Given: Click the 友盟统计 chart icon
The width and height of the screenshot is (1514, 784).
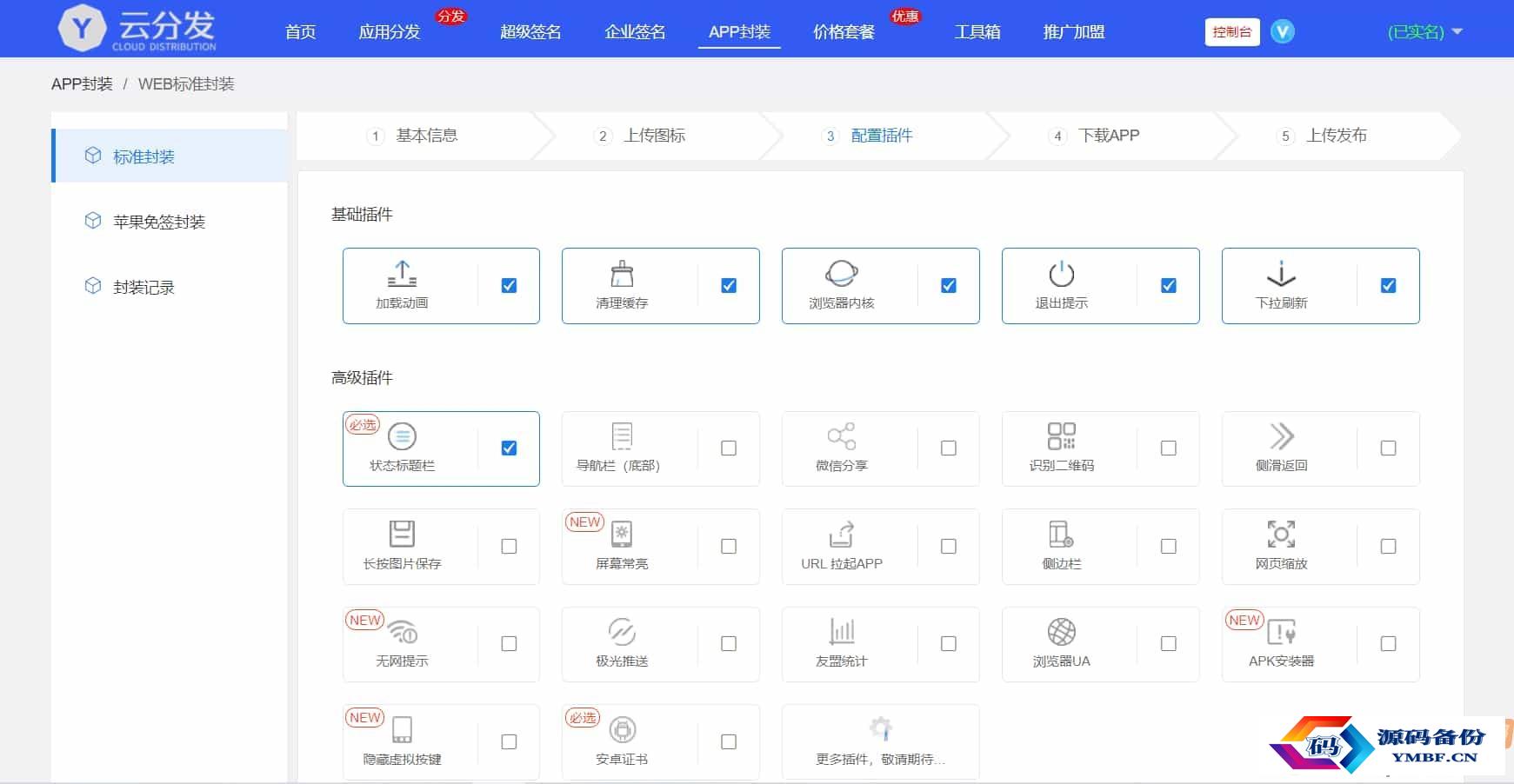Looking at the screenshot, I should (842, 632).
